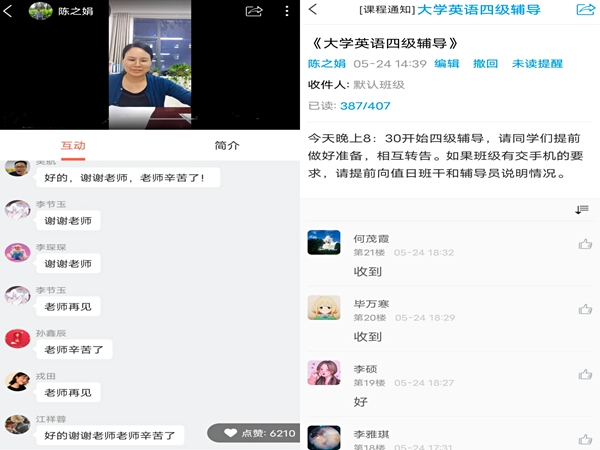The height and width of the screenshot is (450, 600).
Task: Open 何茂霞's avatar
Action: [324, 242]
